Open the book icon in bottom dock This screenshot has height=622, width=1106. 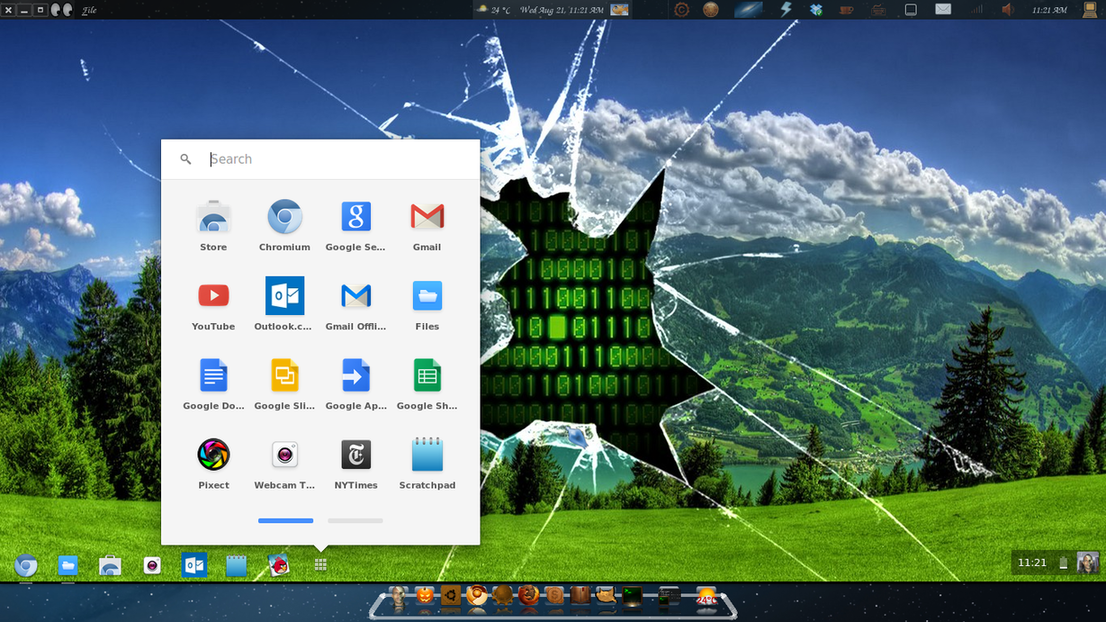[580, 596]
